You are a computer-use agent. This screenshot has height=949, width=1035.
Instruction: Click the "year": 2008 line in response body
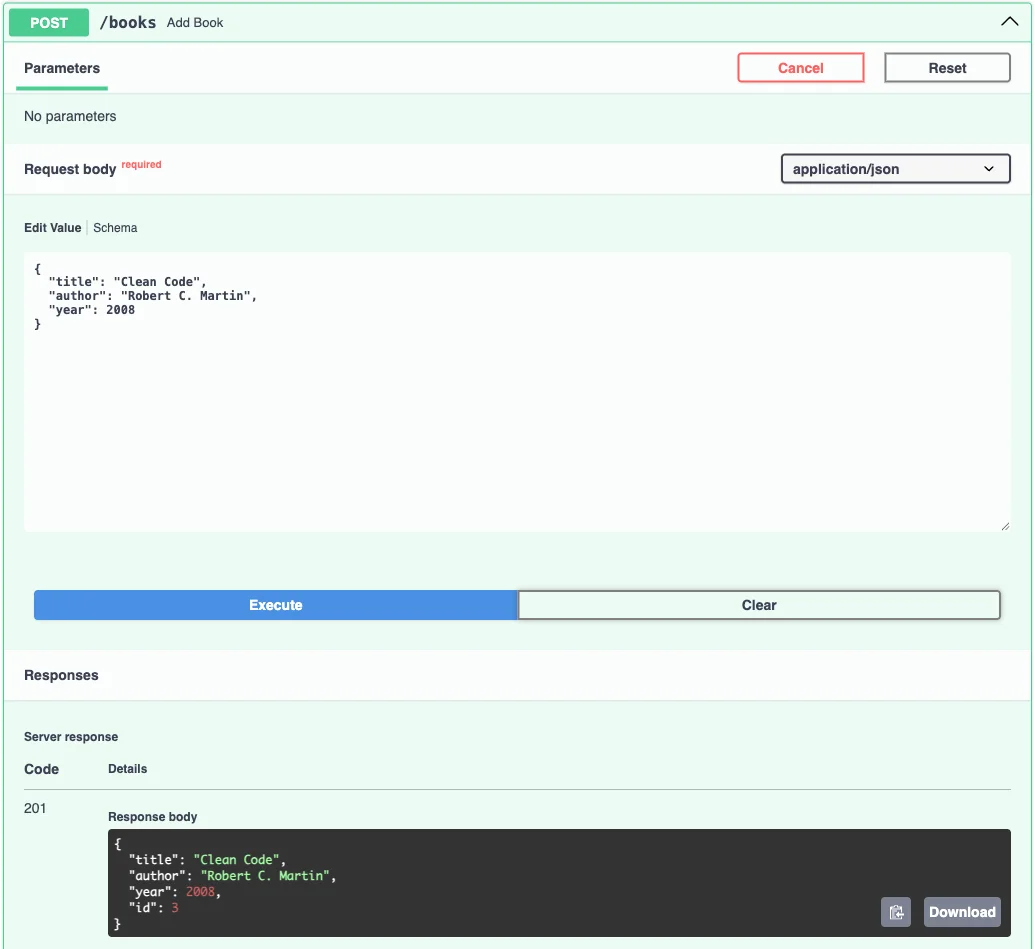pos(174,892)
